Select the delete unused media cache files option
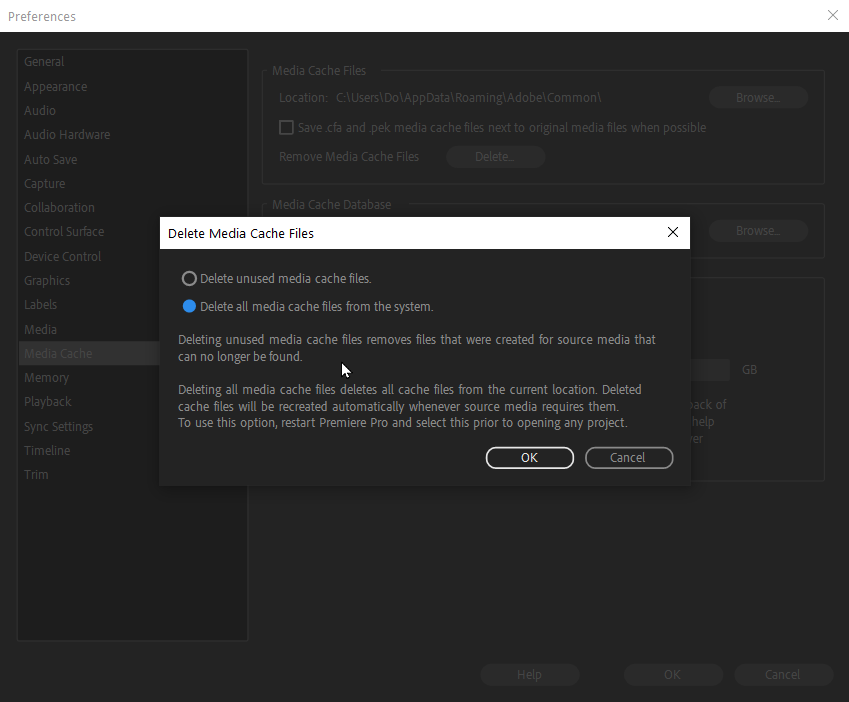Screen dimensions: 849x702 pyautogui.click(x=189, y=278)
